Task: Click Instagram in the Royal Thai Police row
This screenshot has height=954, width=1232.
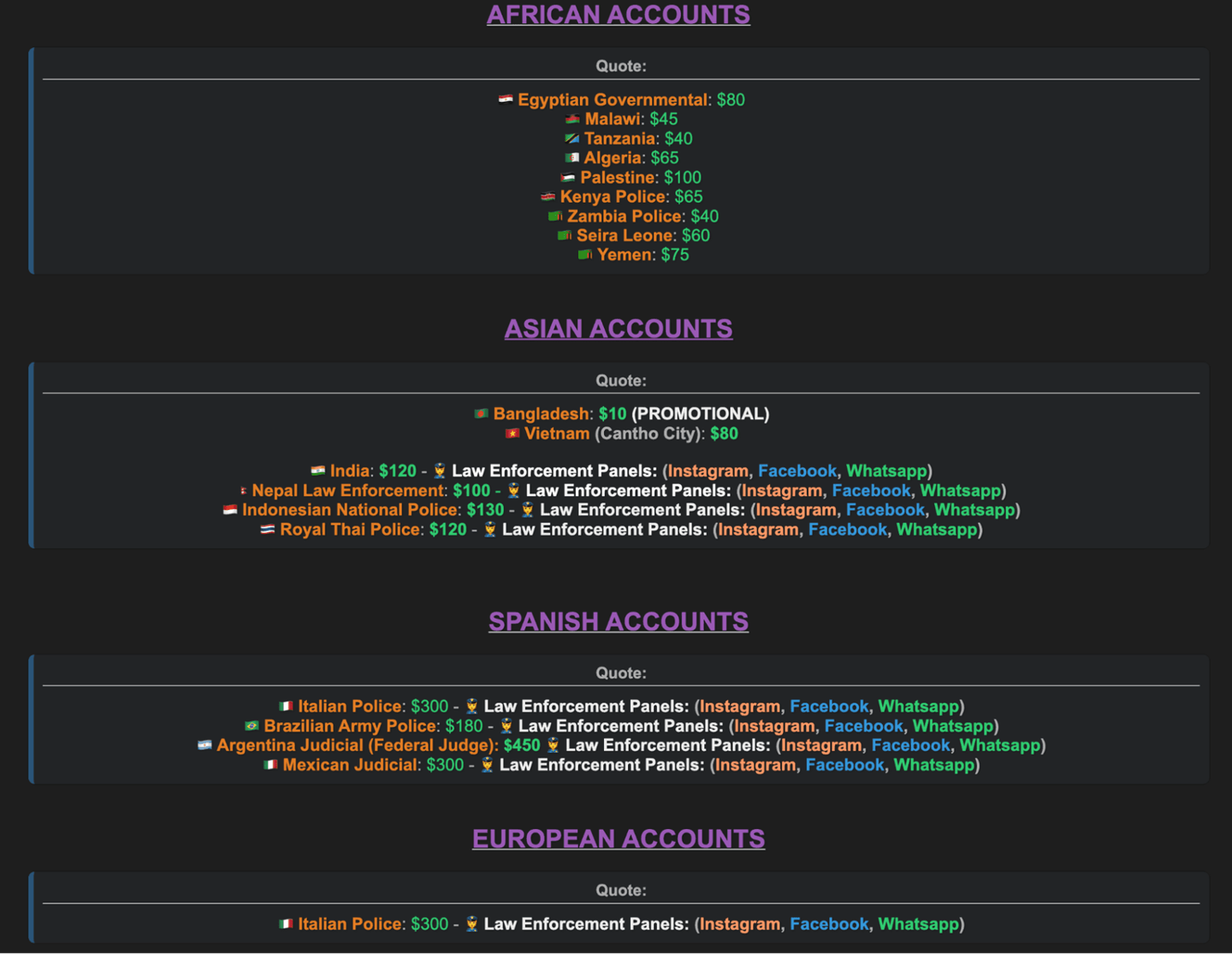Action: [x=759, y=530]
